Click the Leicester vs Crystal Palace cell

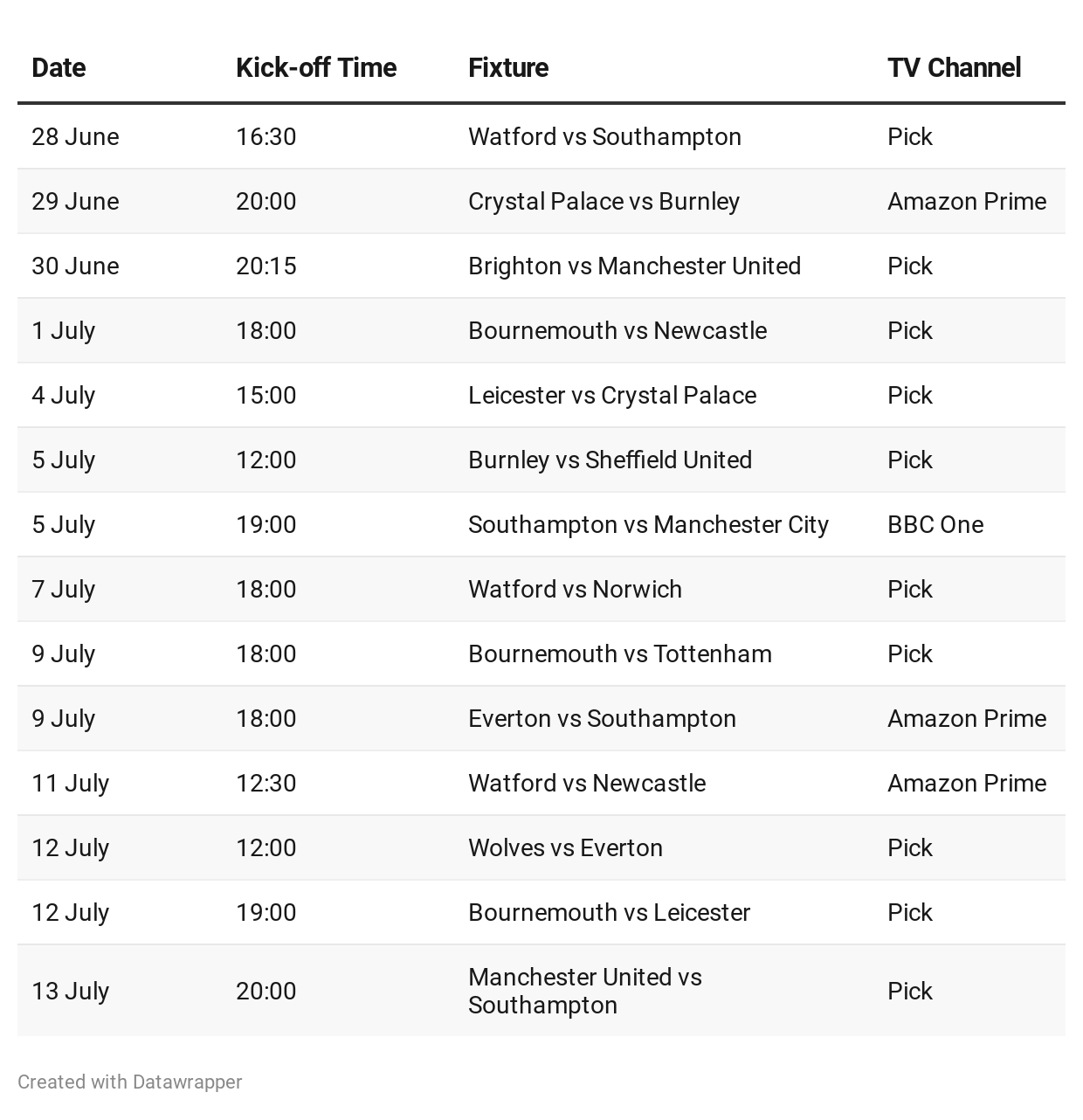pyautogui.click(x=612, y=395)
